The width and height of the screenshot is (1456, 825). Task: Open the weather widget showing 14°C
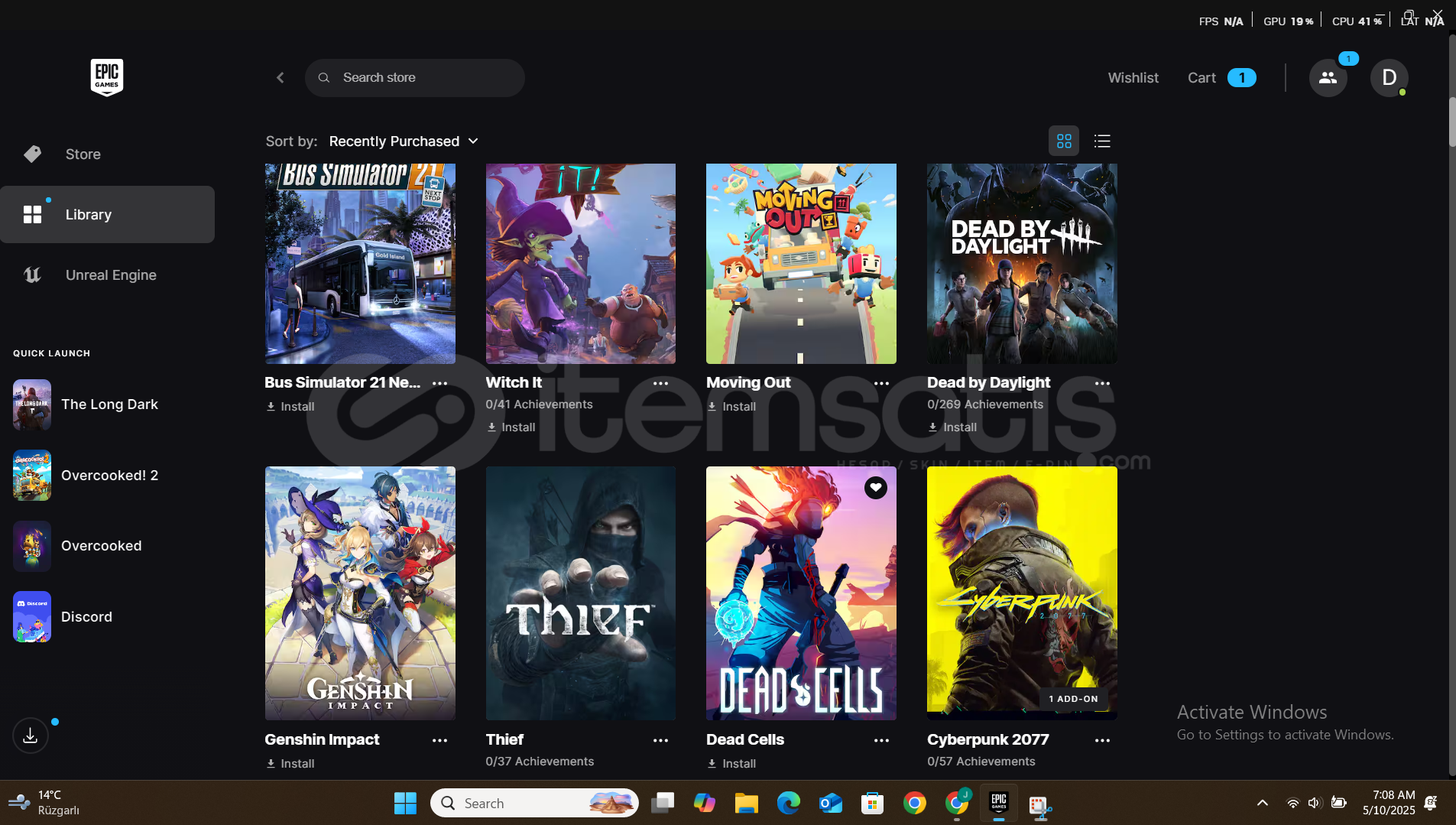44,803
